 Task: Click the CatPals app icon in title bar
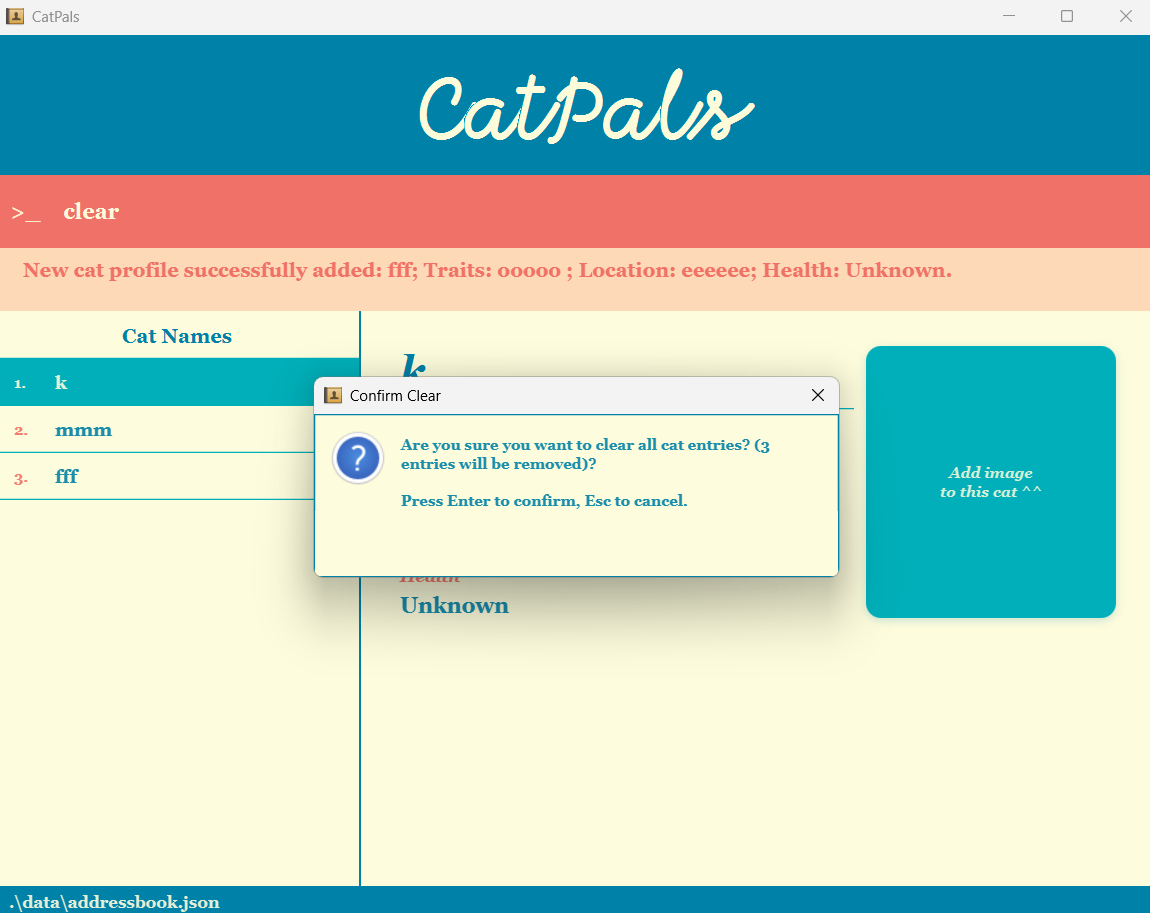[x=14, y=16]
